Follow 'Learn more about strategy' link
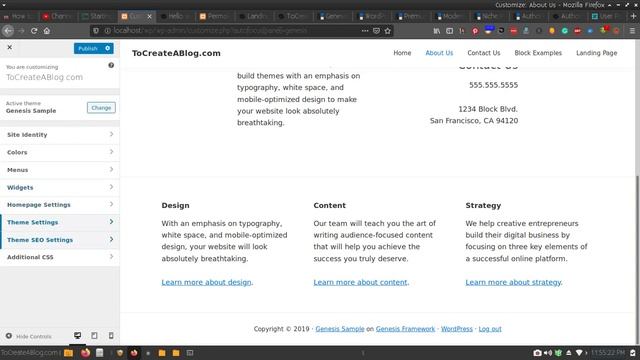The height and width of the screenshot is (360, 640). pyautogui.click(x=513, y=282)
